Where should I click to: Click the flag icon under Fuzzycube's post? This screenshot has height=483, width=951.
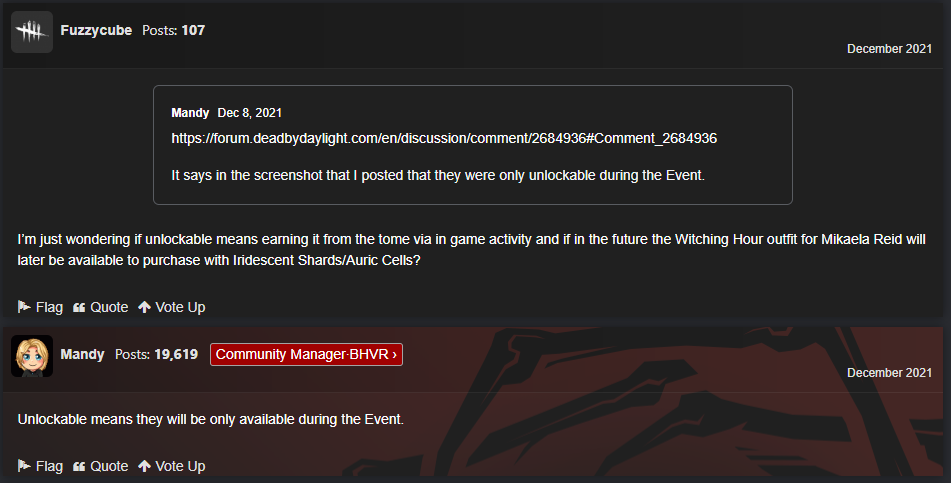pyautogui.click(x=24, y=307)
